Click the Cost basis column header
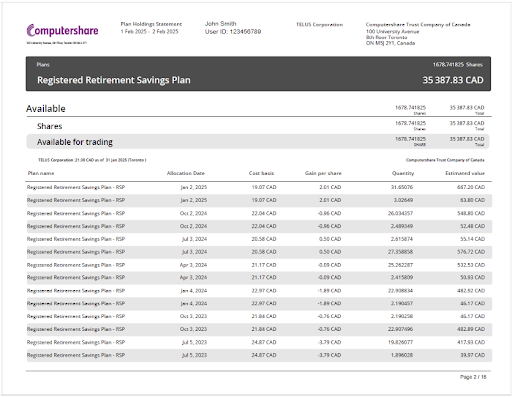Image resolution: width=512 pixels, height=397 pixels. pyautogui.click(x=261, y=173)
